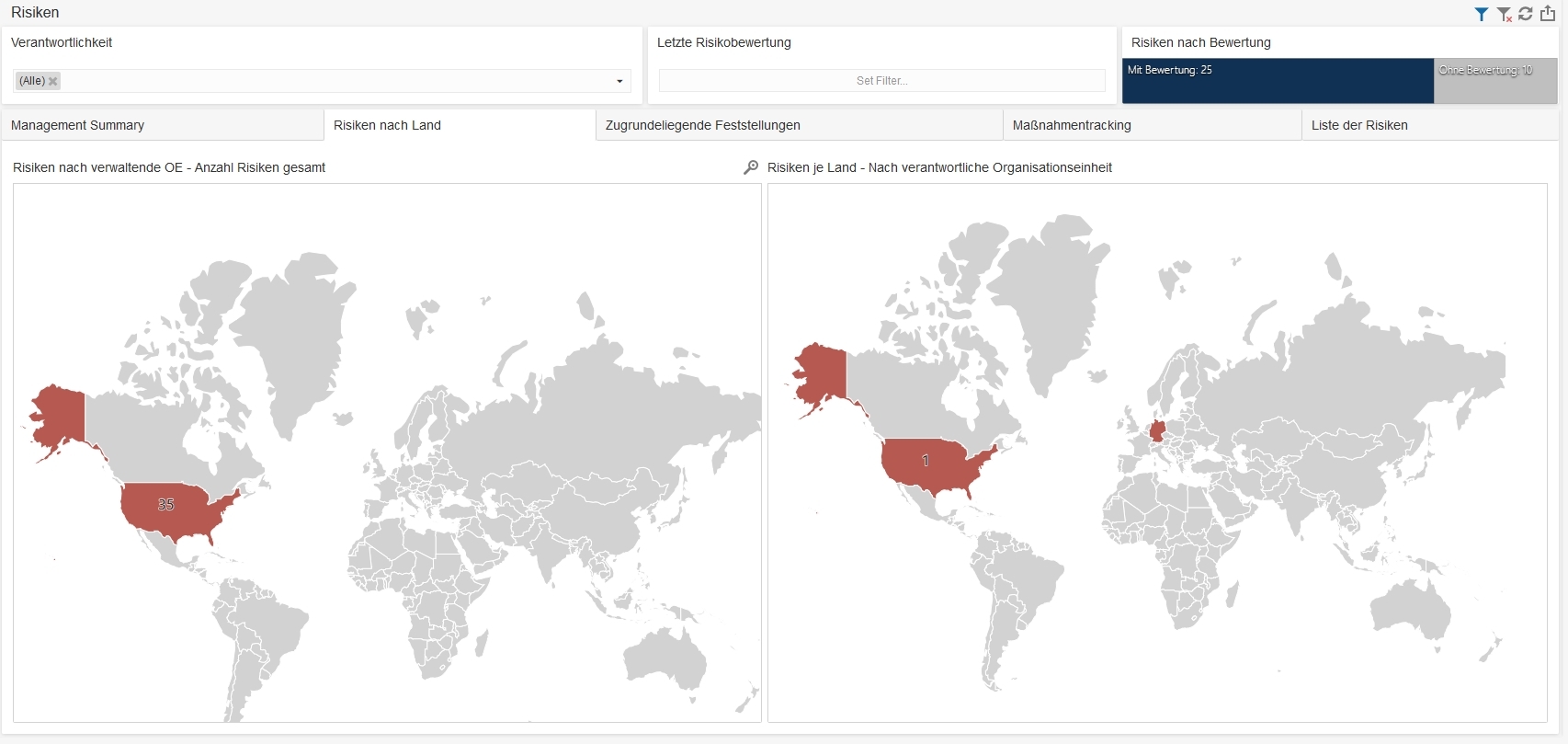Expand the Verantwortlichkeit dropdown arrow
This screenshot has height=744, width=1568.
[x=619, y=82]
